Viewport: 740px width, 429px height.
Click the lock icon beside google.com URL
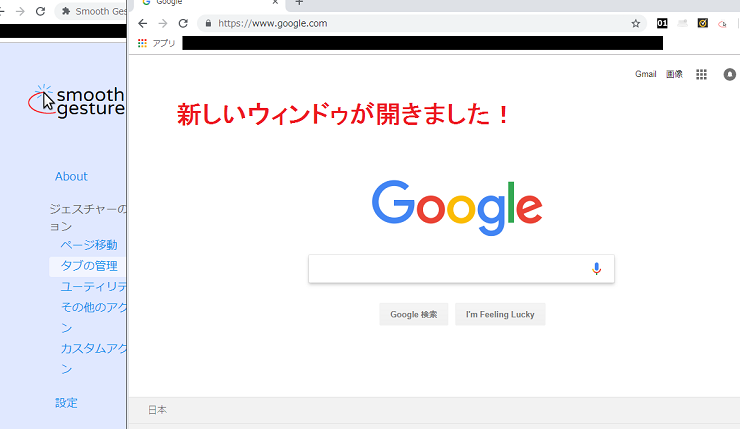pyautogui.click(x=208, y=23)
